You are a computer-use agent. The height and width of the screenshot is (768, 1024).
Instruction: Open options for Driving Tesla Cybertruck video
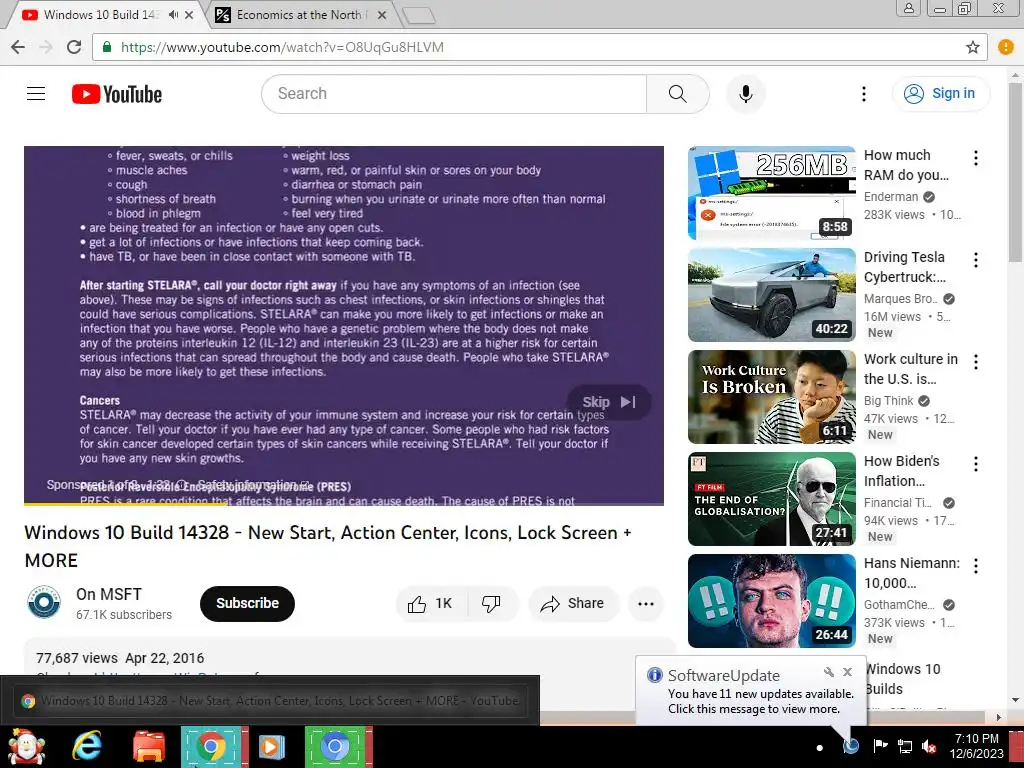click(976, 260)
